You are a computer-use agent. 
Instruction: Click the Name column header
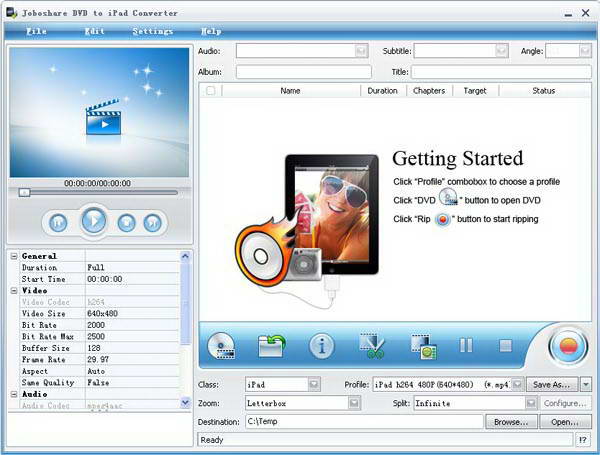point(290,91)
